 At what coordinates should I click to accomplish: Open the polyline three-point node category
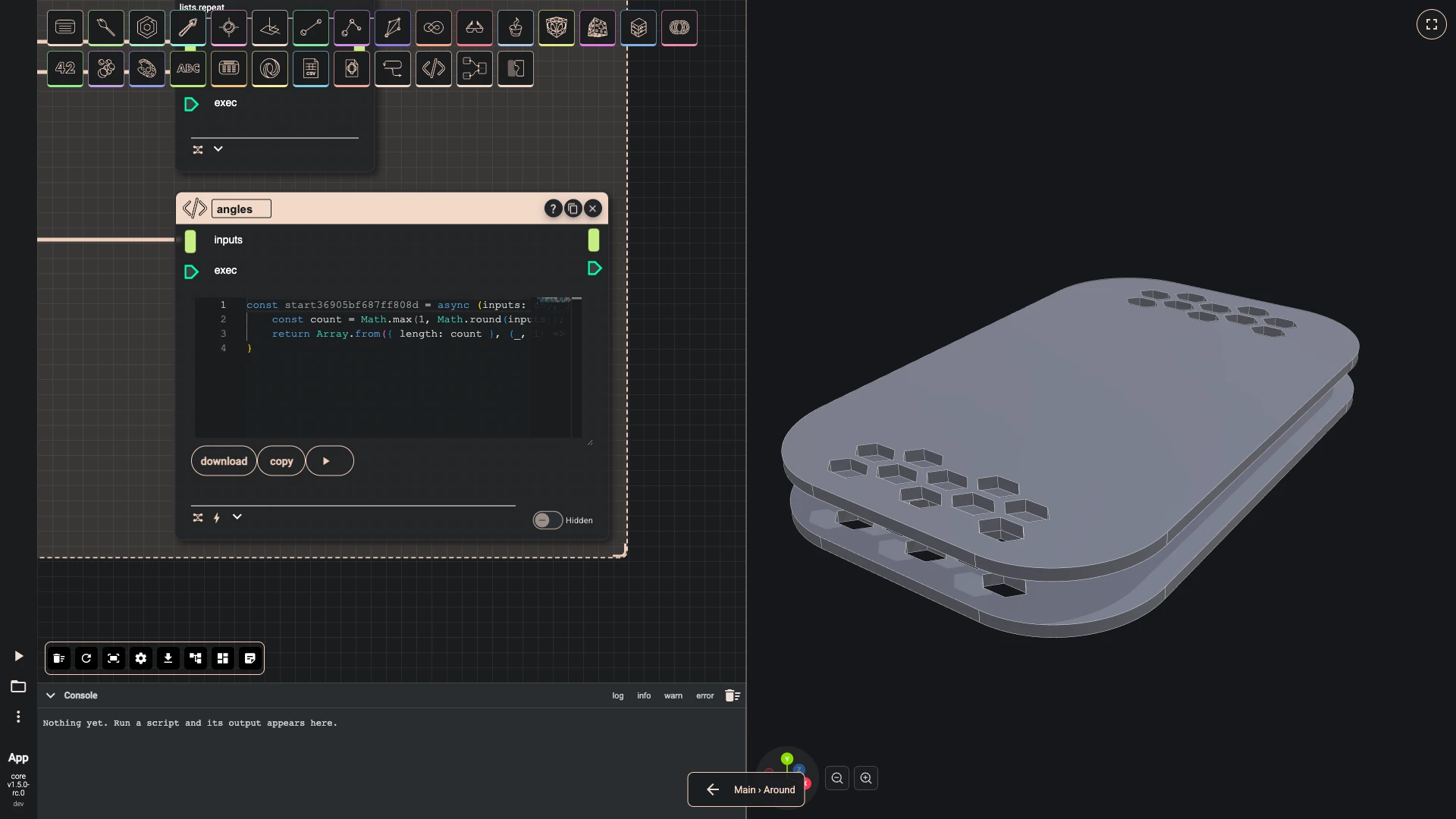(x=352, y=27)
